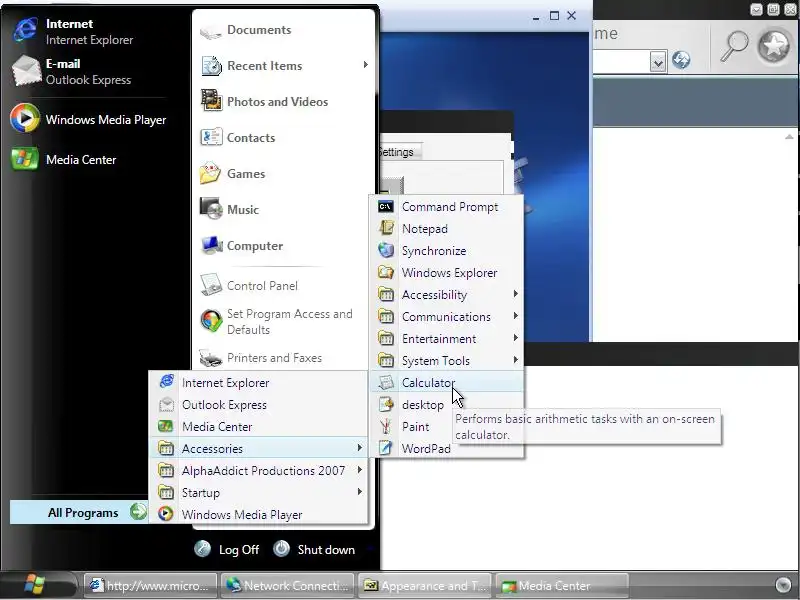Expand the Entertainment submenu
The width and height of the screenshot is (800, 600).
pyautogui.click(x=447, y=338)
